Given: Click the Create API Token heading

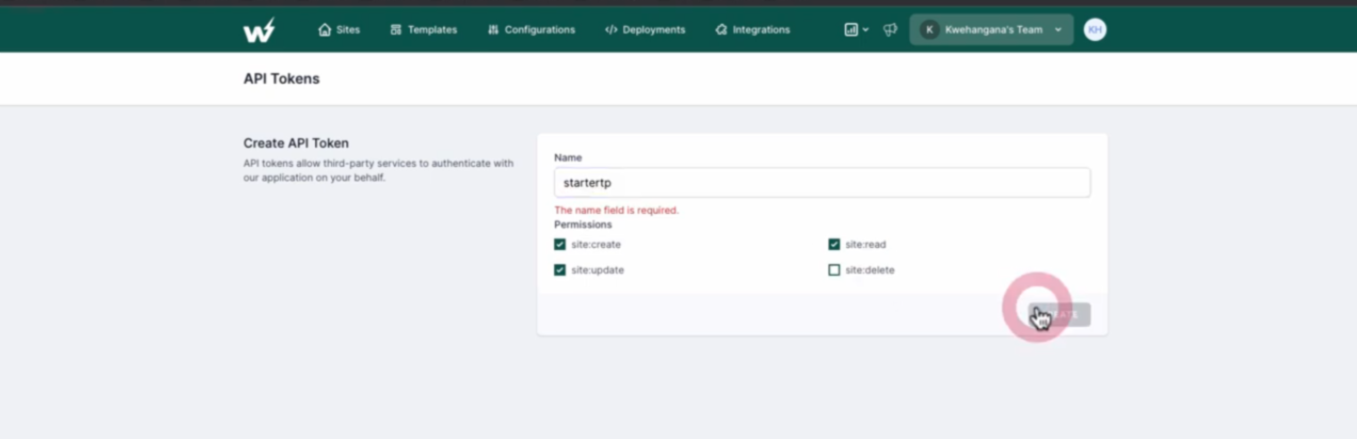Looking at the screenshot, I should point(296,143).
